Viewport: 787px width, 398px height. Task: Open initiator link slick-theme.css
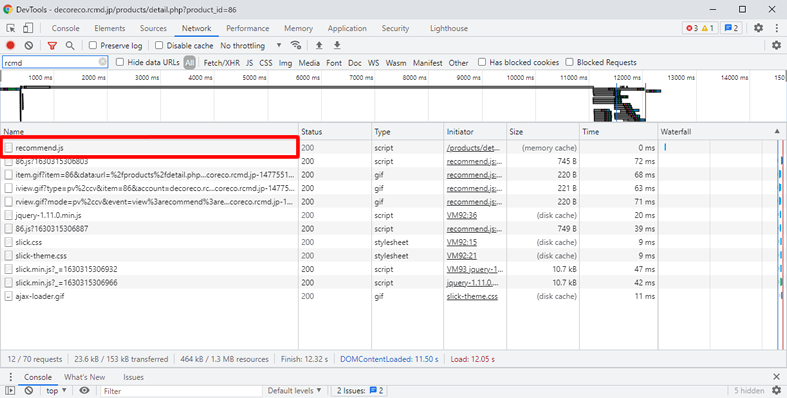point(472,296)
